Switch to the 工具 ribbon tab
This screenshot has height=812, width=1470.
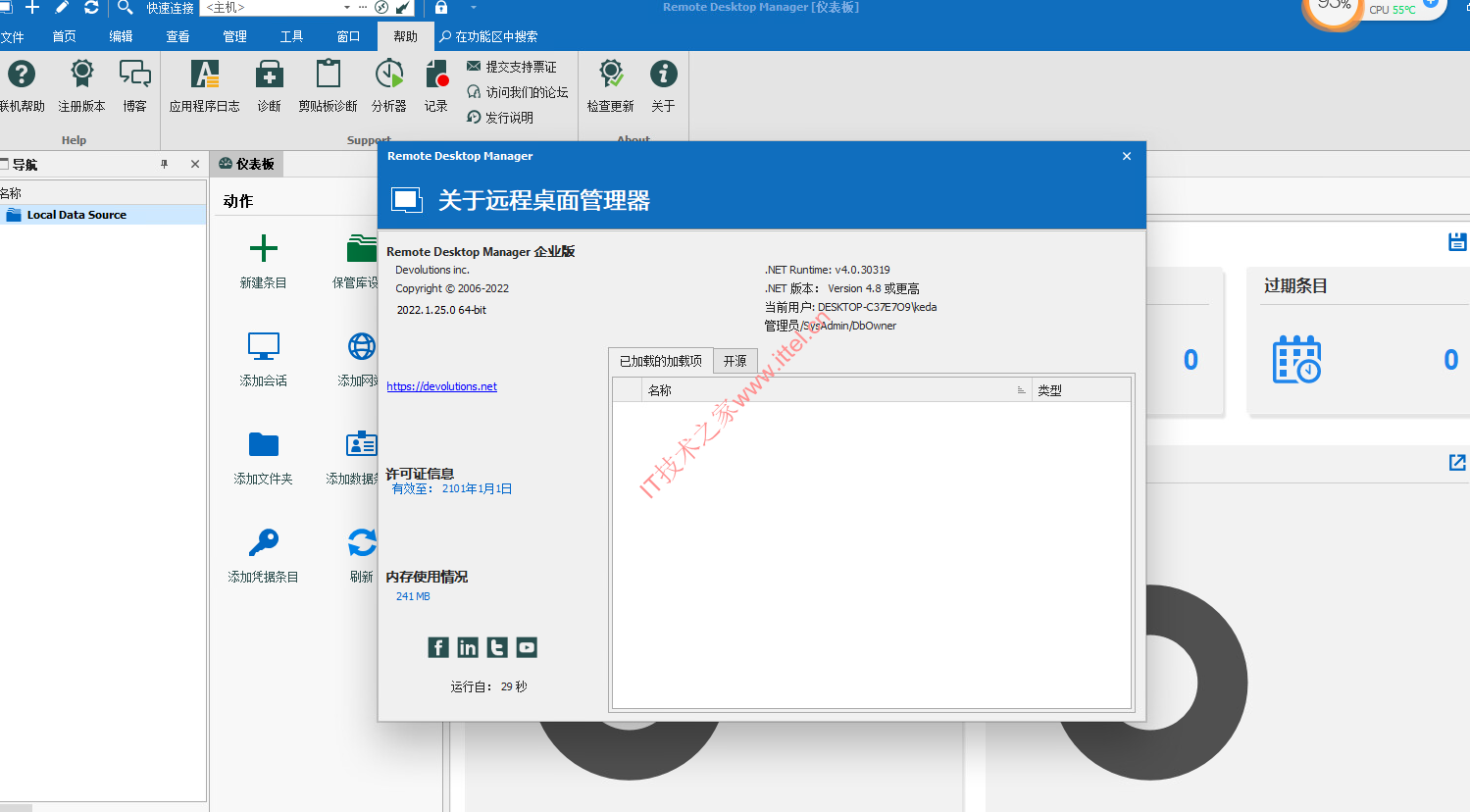(x=291, y=36)
